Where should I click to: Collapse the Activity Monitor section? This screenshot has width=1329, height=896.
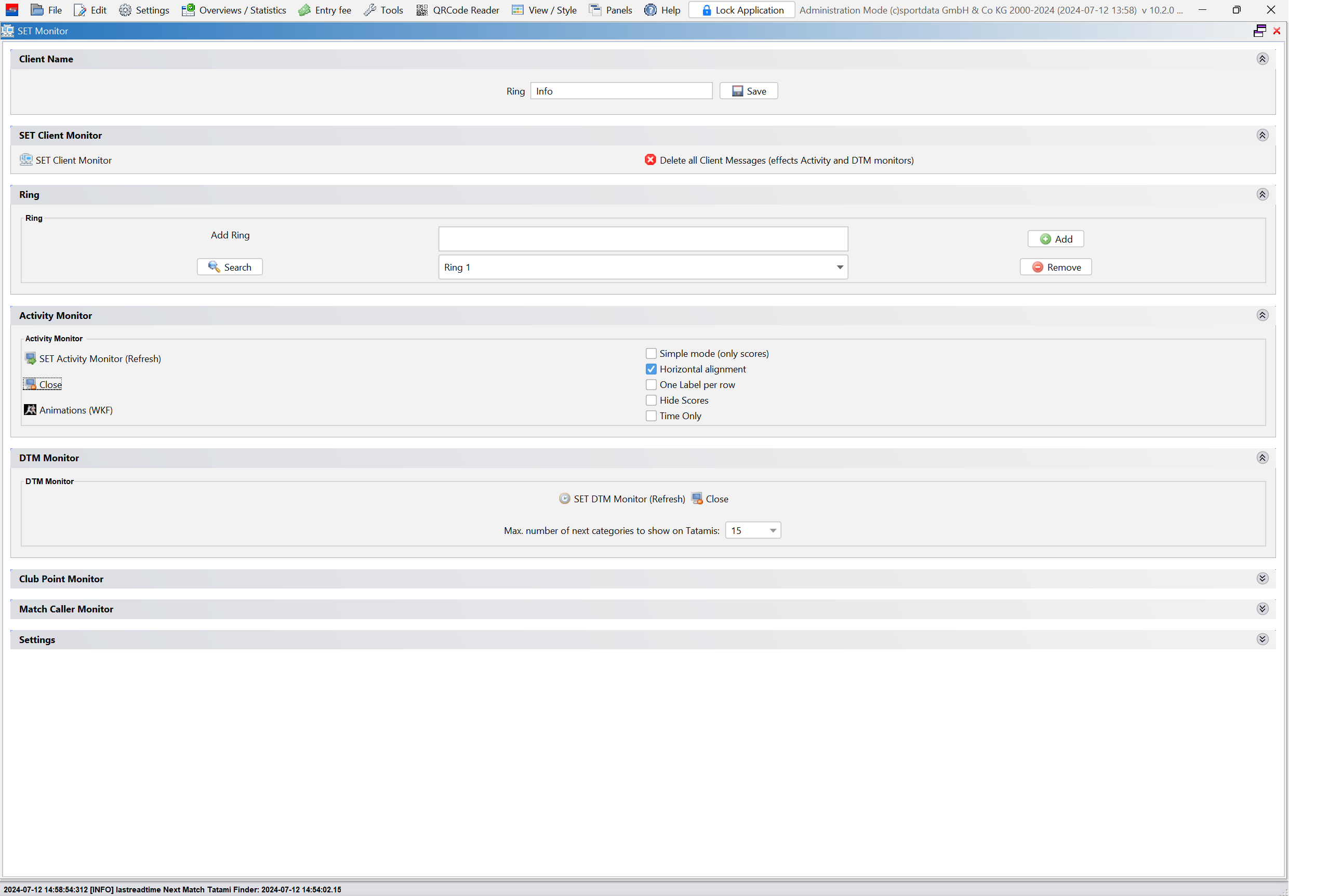tap(1262, 315)
